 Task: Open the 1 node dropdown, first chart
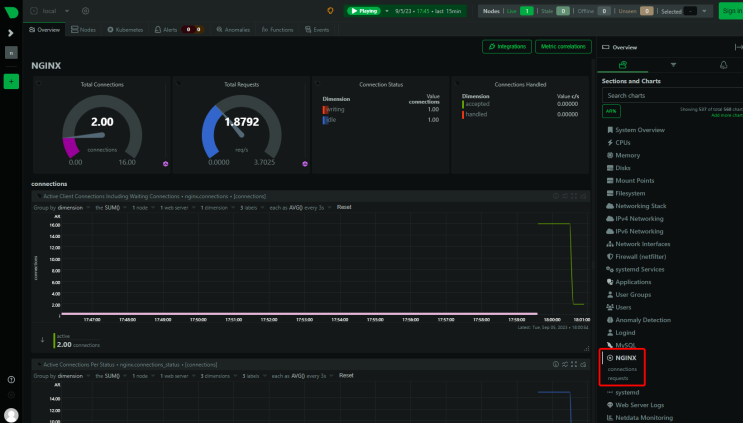point(143,207)
